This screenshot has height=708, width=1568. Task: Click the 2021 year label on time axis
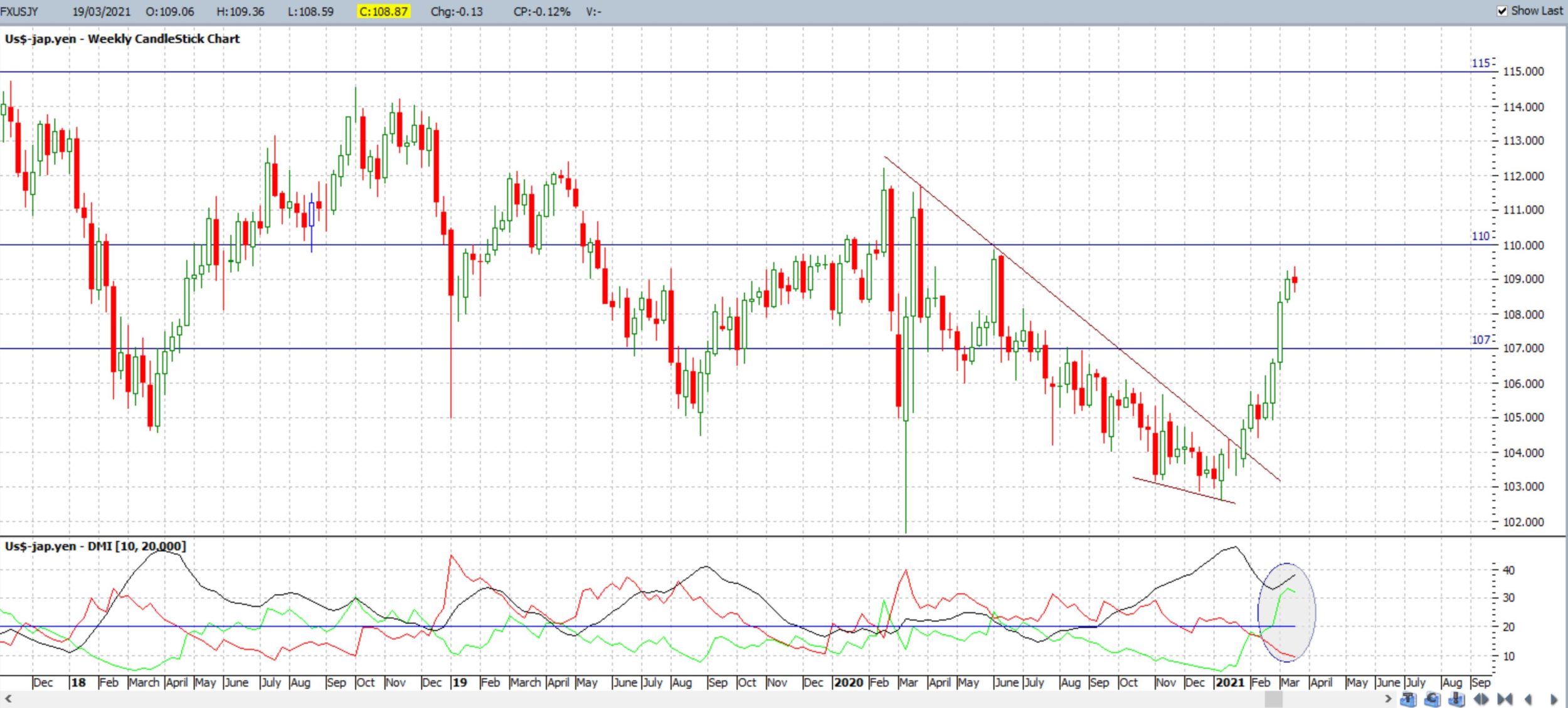[x=1229, y=682]
